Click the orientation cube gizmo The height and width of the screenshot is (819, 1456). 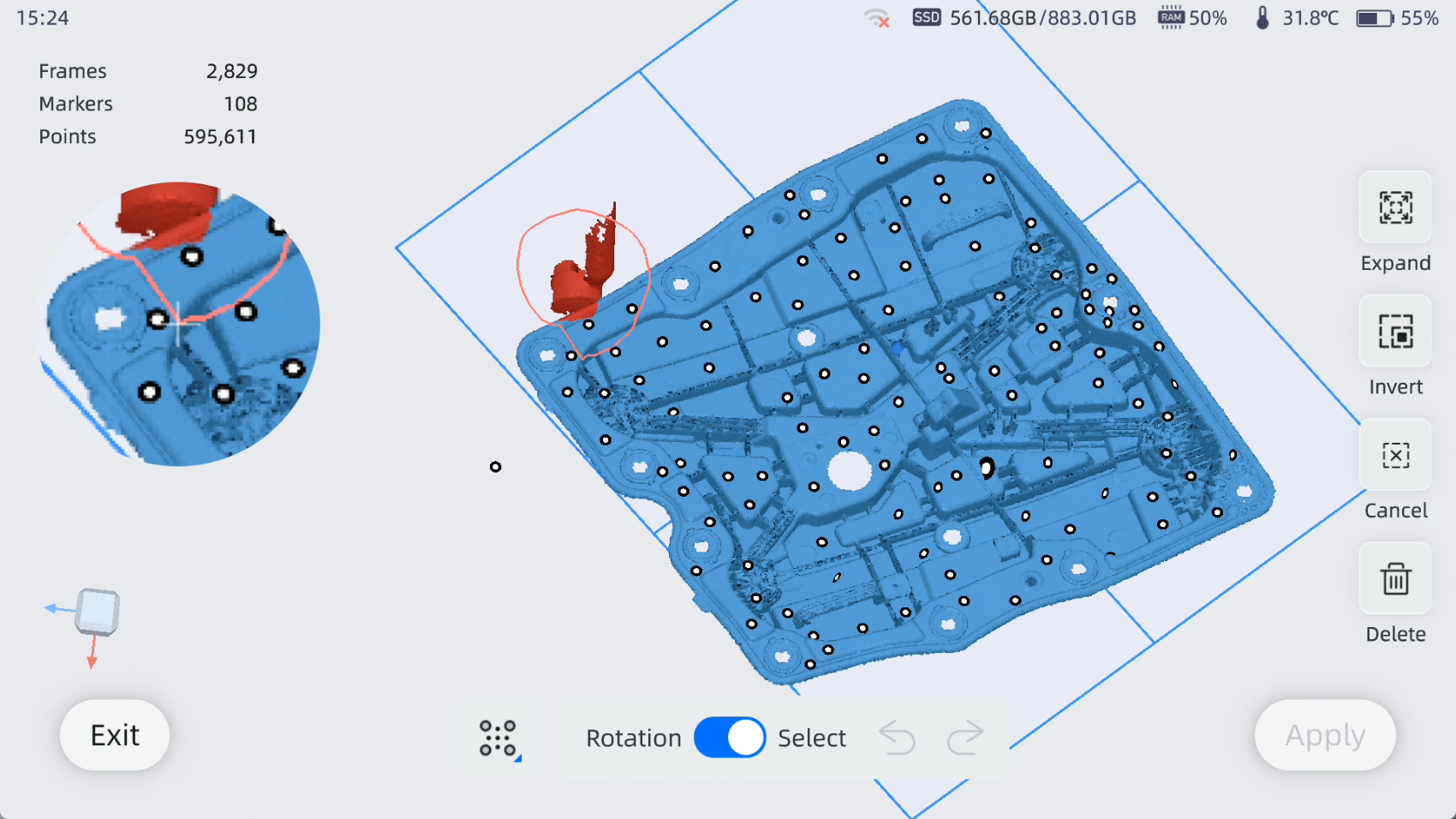(96, 612)
